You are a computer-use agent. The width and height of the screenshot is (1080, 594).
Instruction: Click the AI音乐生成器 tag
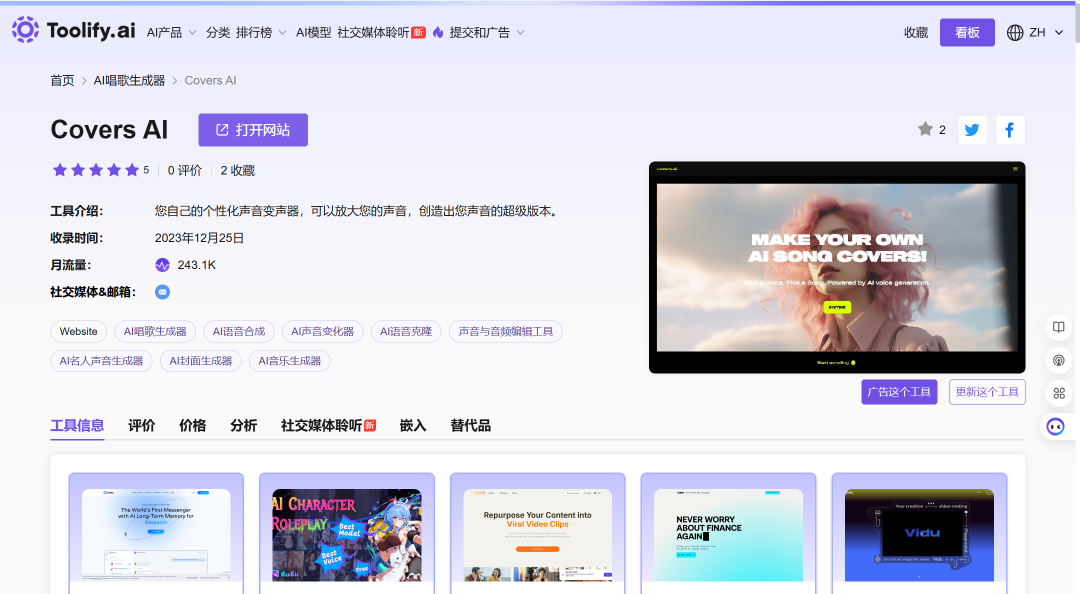tap(289, 361)
